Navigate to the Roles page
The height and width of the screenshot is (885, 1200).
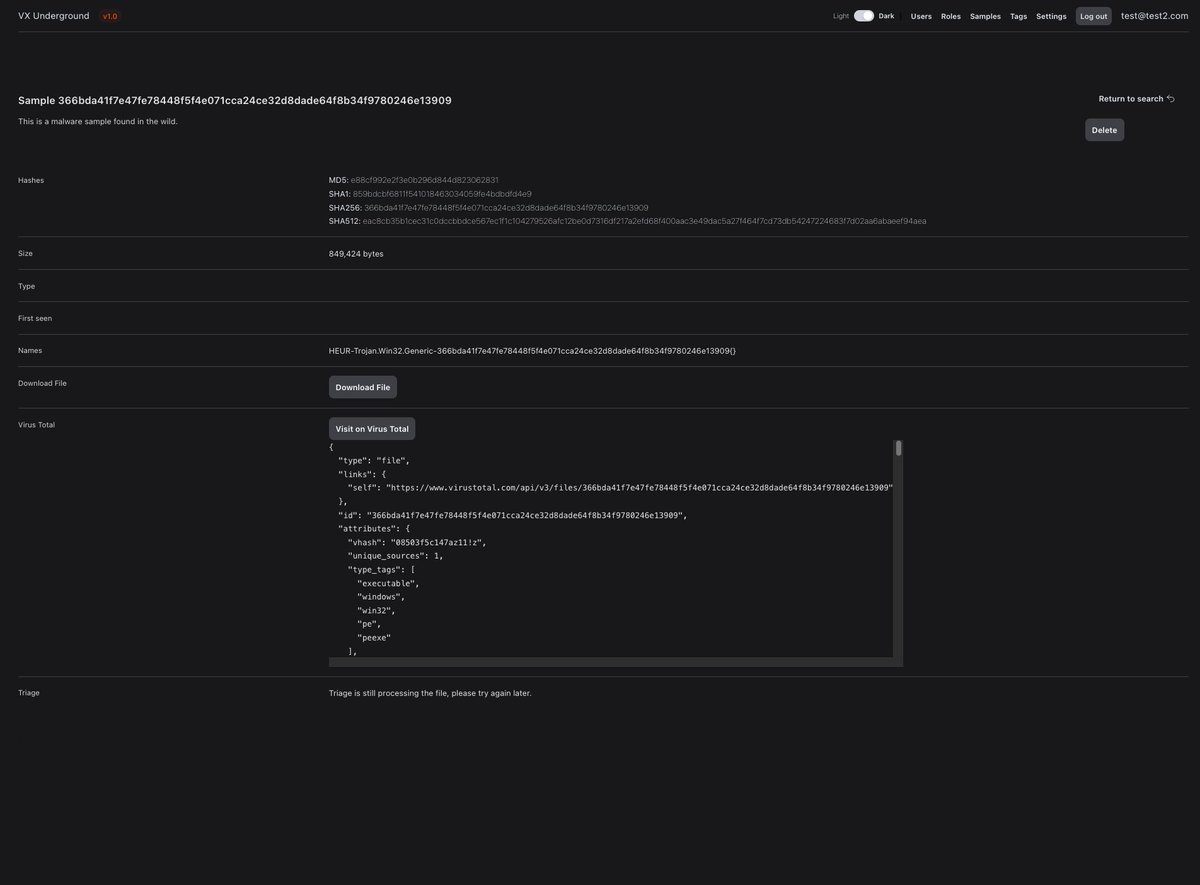(x=950, y=16)
